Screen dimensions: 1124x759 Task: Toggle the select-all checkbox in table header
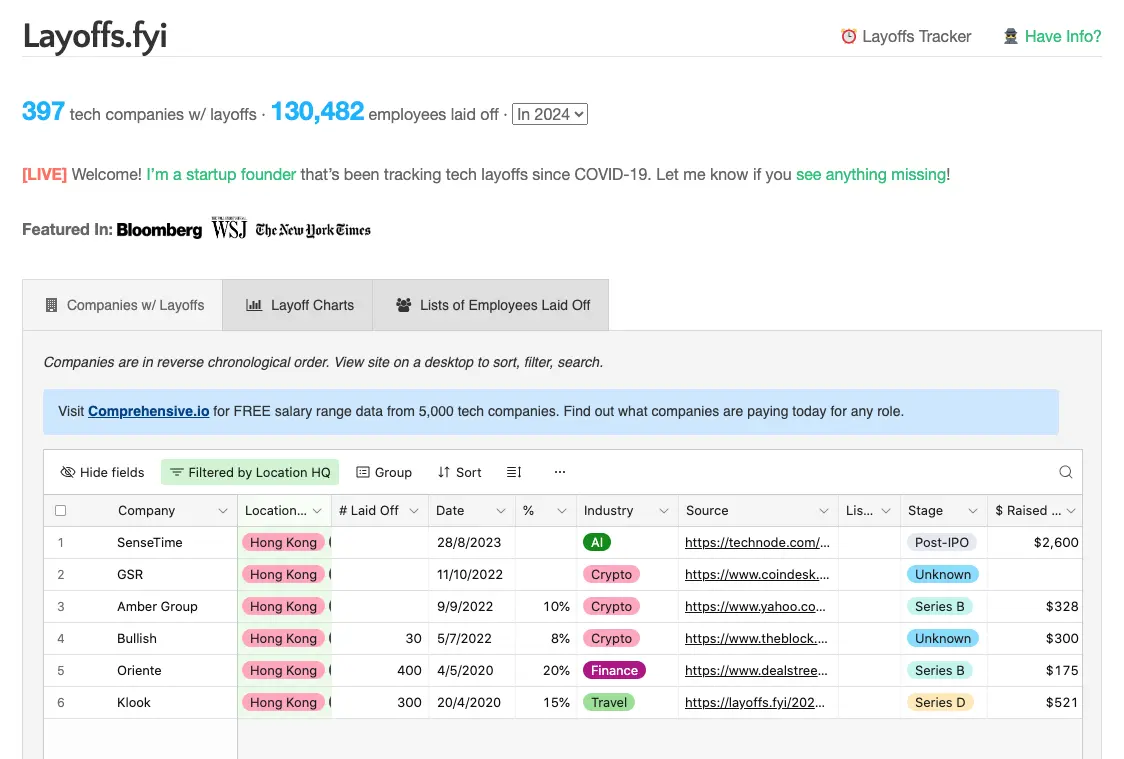coord(60,510)
